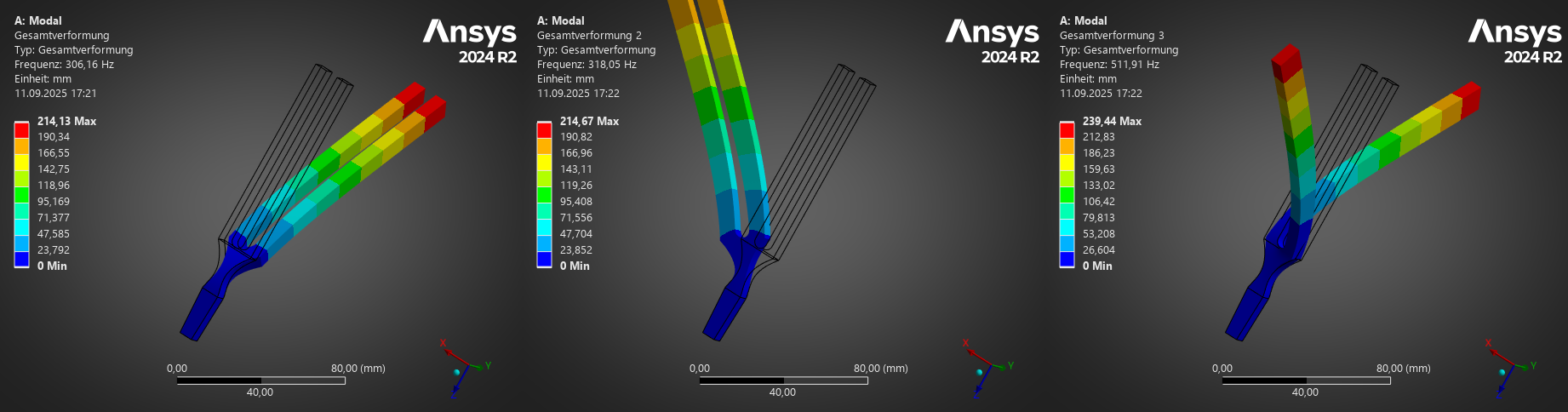The image size is (1568, 412).
Task: Click the 'Frequenz: 306,16 Hz' label
Action: point(64,65)
